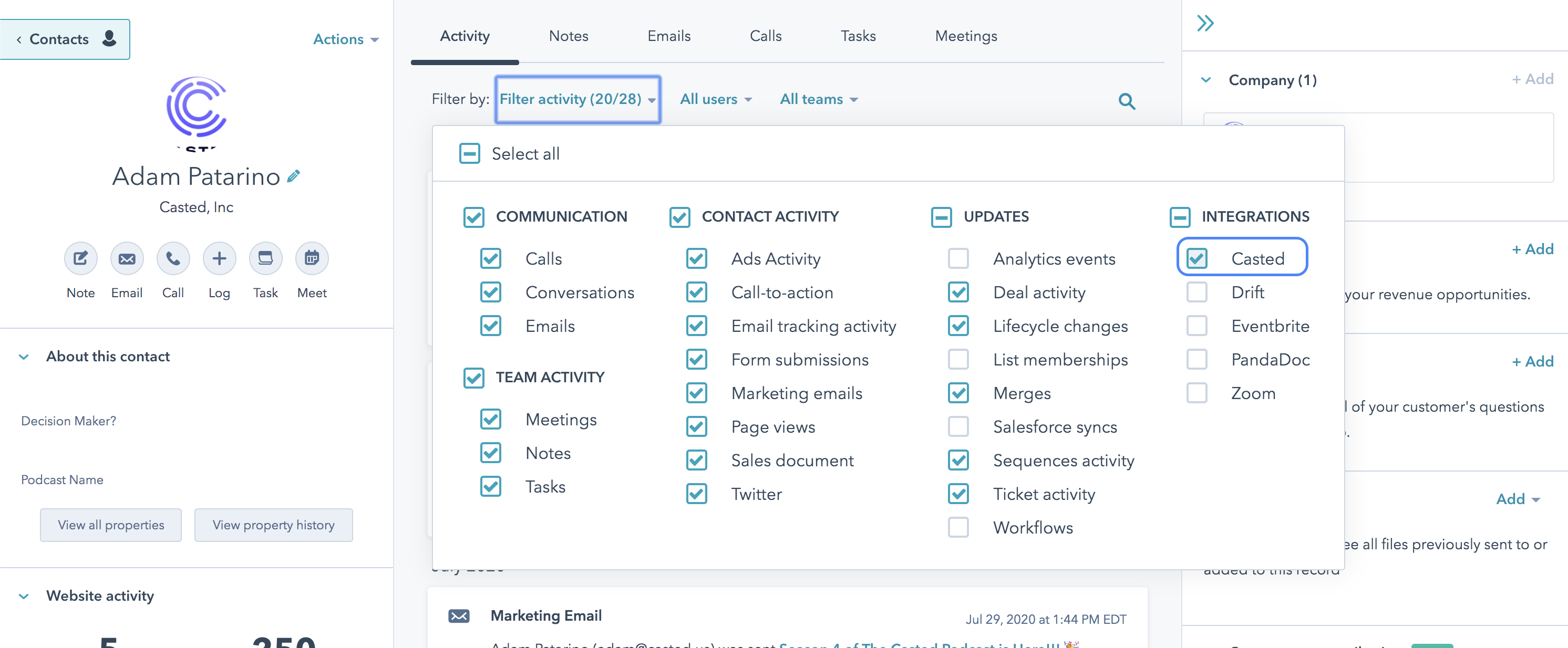Click the envelope icon on the Marketing Email card
Screen dimensions: 1568x648
pyautogui.click(x=459, y=616)
